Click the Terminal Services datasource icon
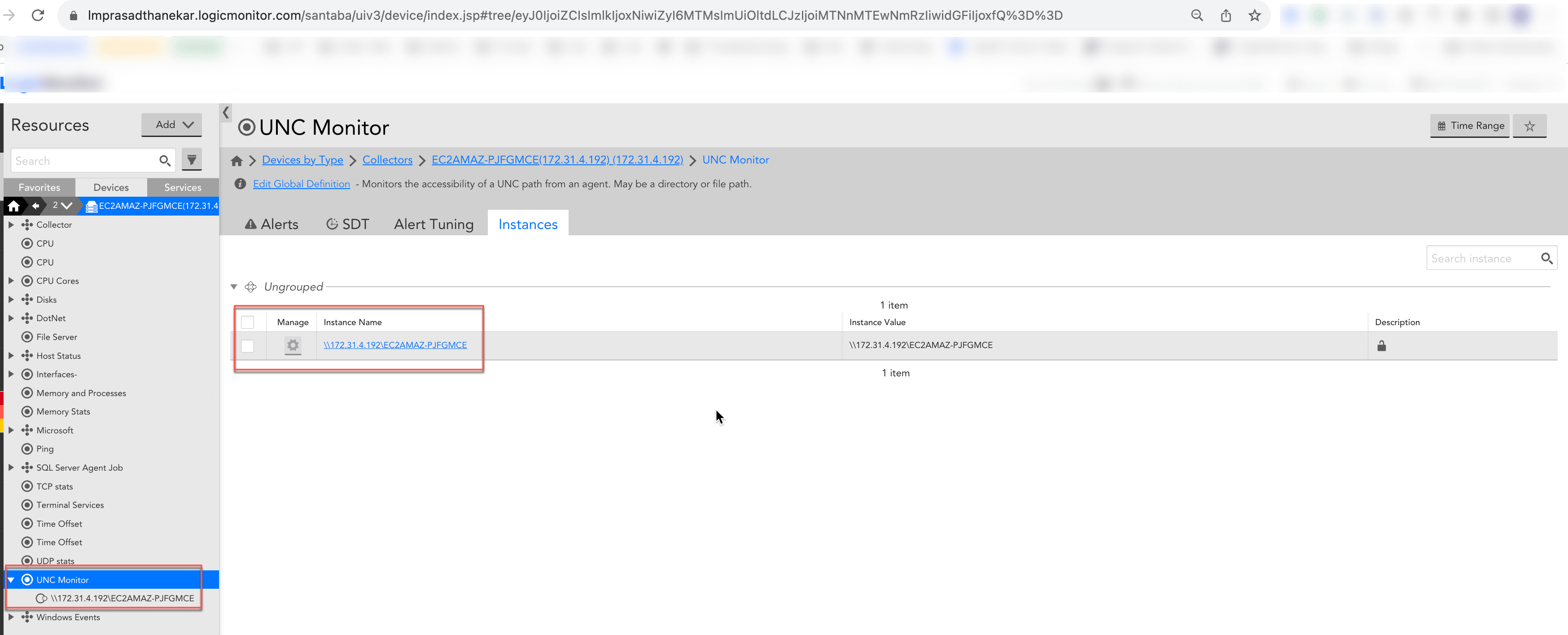The height and width of the screenshot is (635, 1568). coord(27,505)
